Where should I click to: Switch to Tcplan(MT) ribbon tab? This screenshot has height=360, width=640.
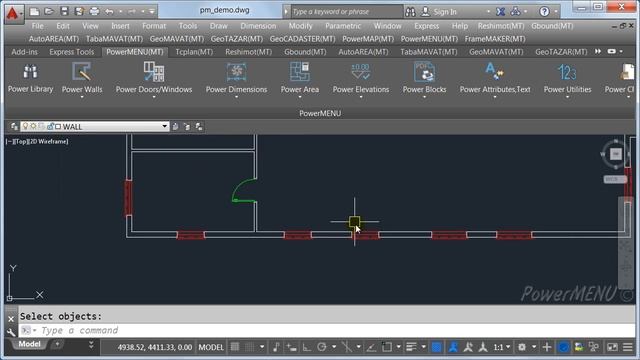[x=194, y=52]
